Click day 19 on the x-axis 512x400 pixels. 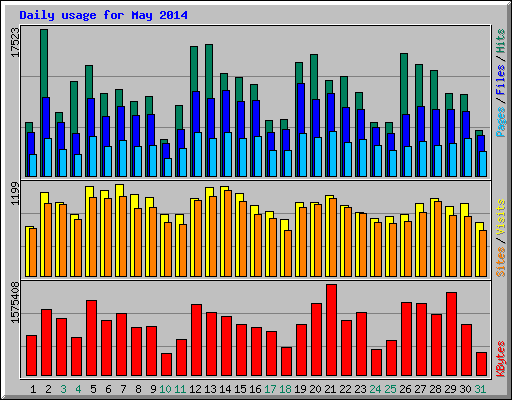point(300,389)
